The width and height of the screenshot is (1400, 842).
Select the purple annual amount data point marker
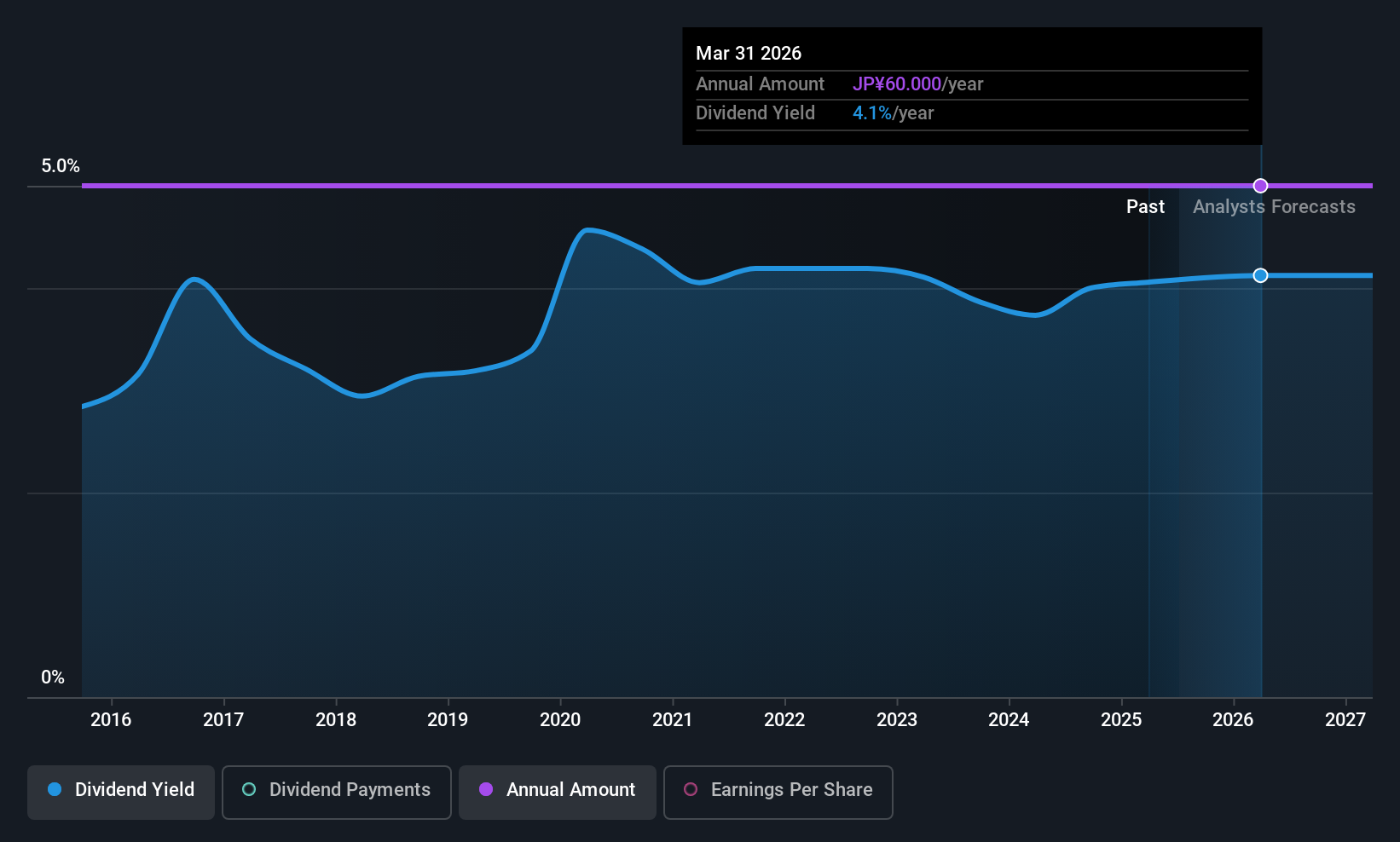coord(1260,186)
